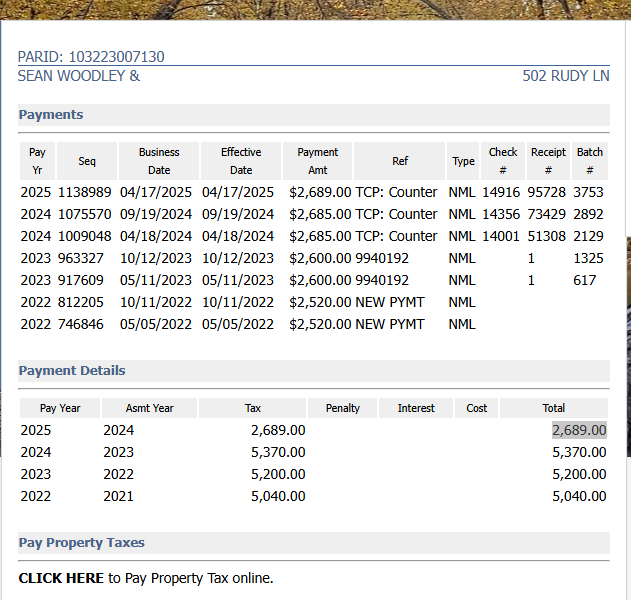This screenshot has width=631, height=600.
Task: Select the highlighted 2,689.00 total cell
Action: [579, 430]
